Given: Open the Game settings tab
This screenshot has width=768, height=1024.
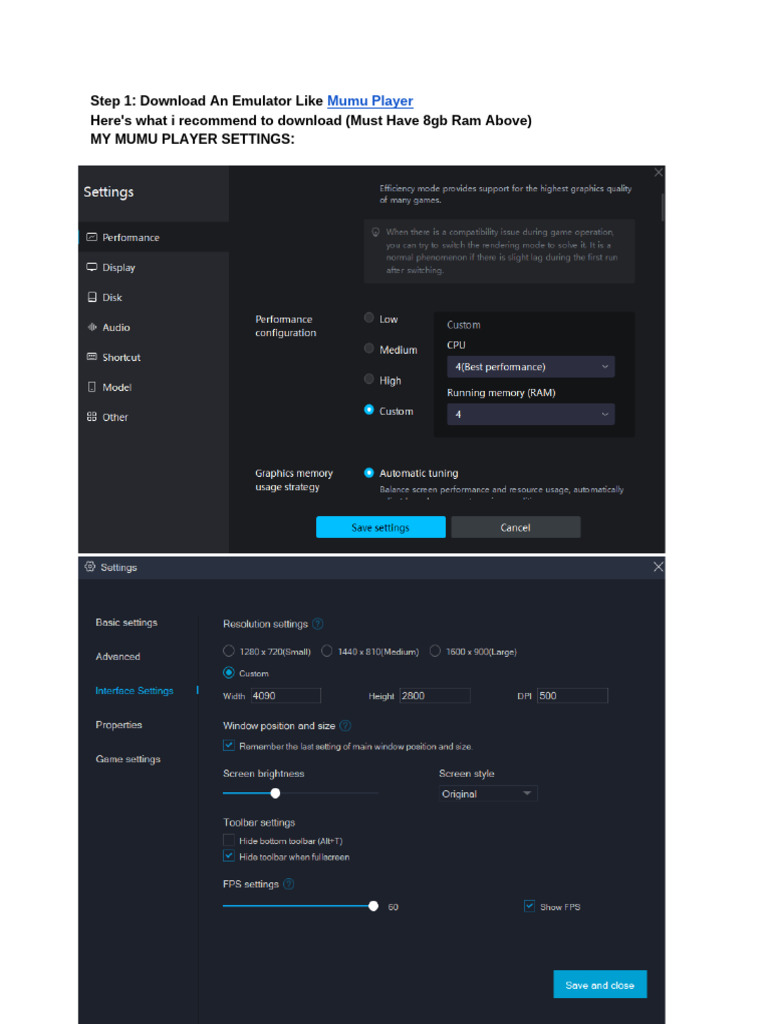Looking at the screenshot, I should click(x=127, y=759).
